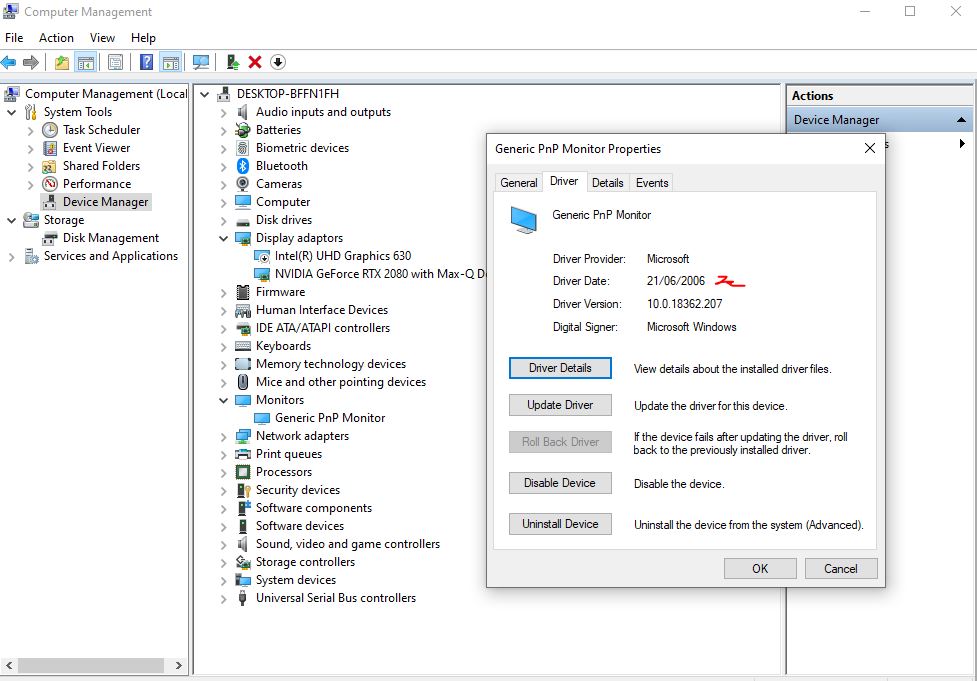Click the Up one level folder icon

[62, 62]
